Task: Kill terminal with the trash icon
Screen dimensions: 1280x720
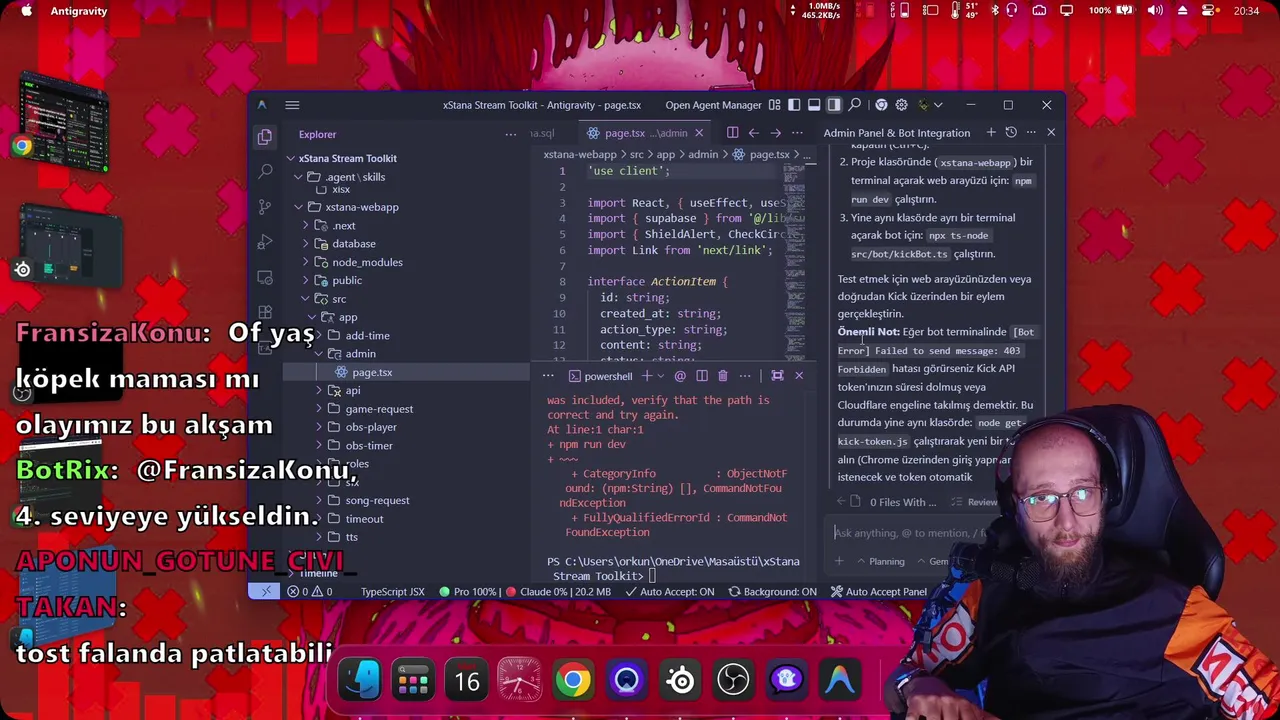Action: [723, 376]
